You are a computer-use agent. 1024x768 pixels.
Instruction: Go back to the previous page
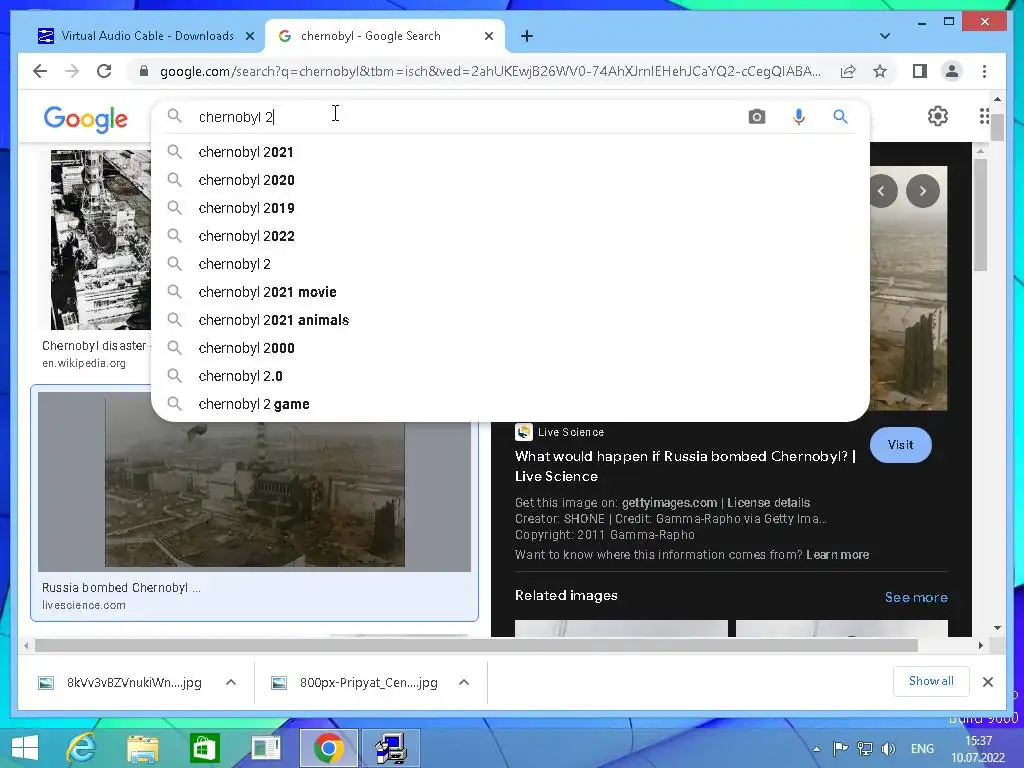(40, 71)
